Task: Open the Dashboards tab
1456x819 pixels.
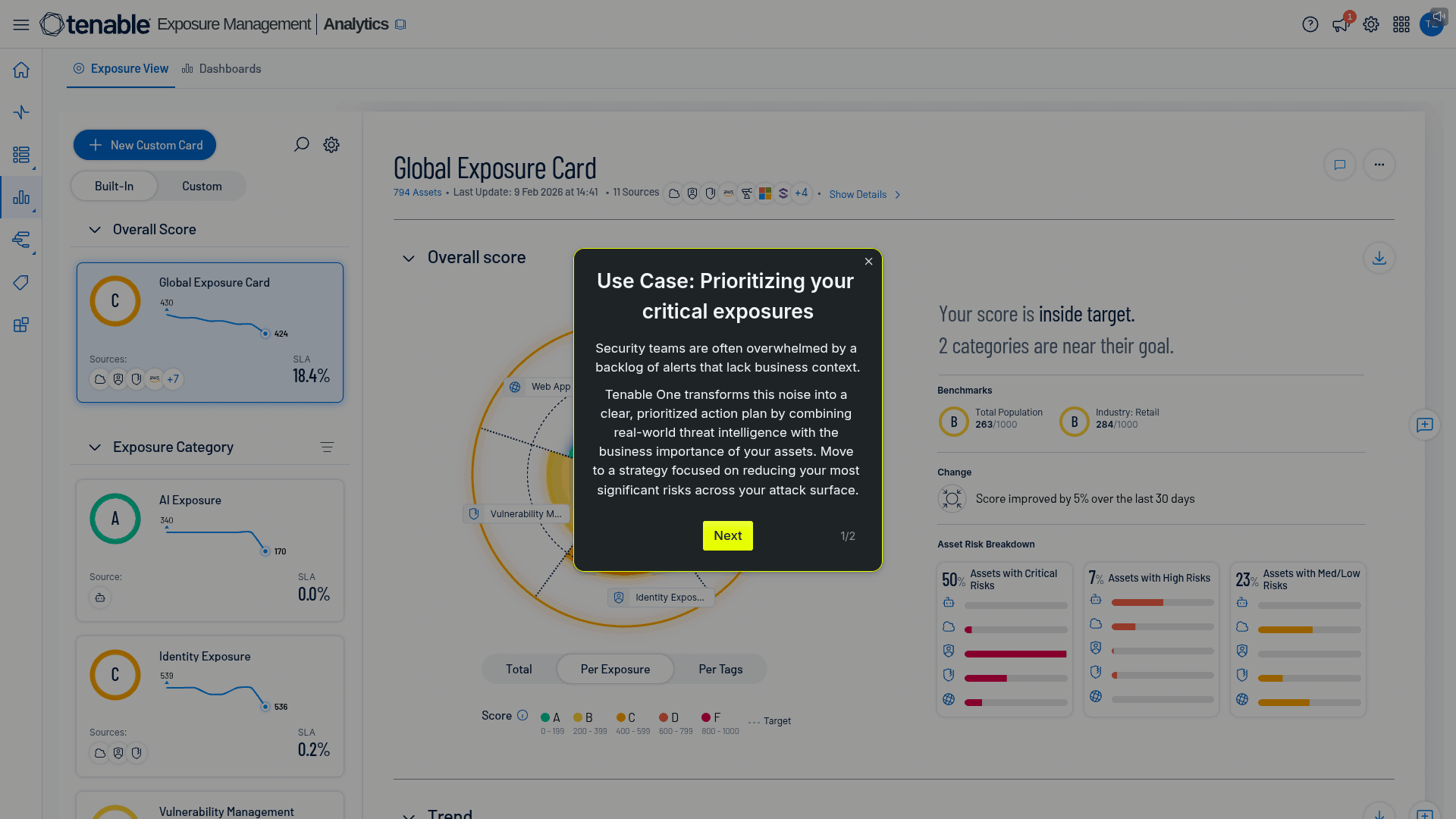Action: click(221, 69)
